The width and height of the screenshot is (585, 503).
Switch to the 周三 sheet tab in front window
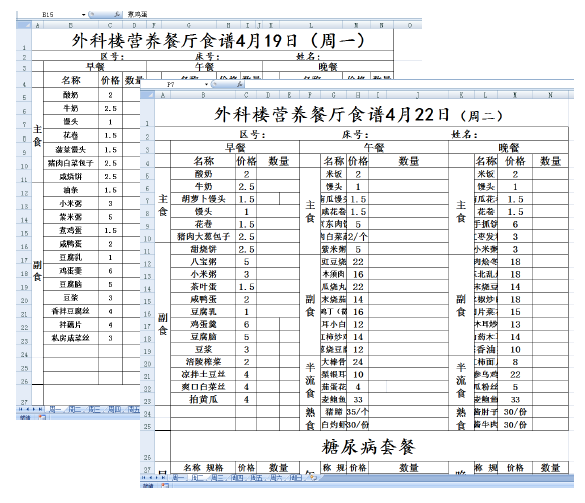(x=218, y=477)
